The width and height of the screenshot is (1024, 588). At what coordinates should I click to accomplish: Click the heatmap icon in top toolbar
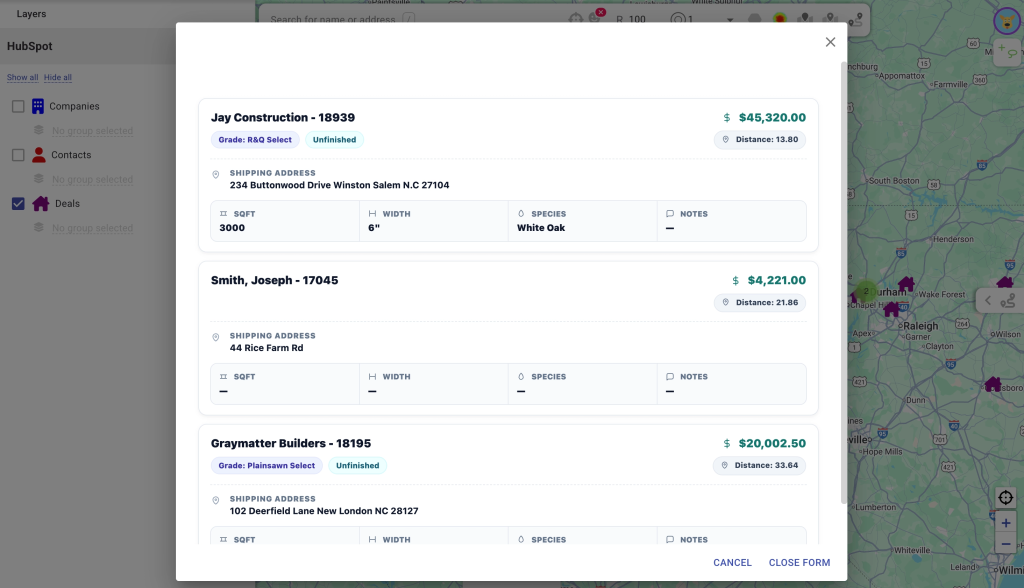click(x=779, y=19)
